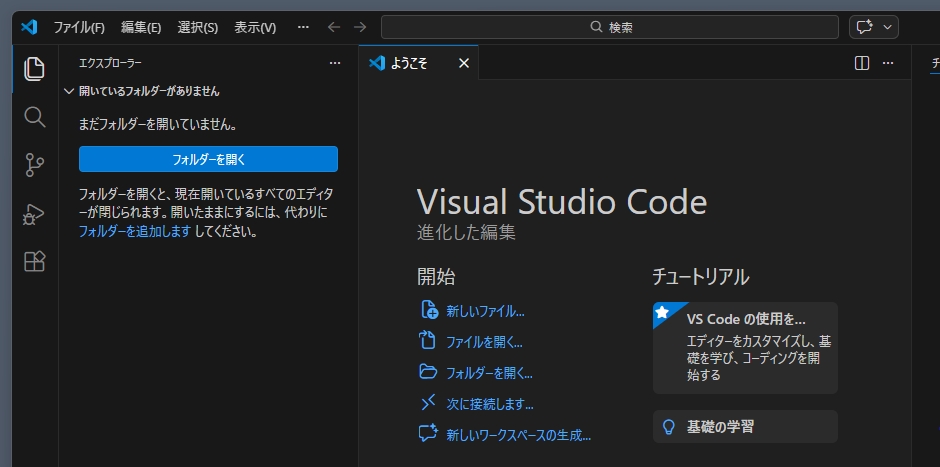Open the Source Control view icon
940x467 pixels.
click(x=35, y=165)
